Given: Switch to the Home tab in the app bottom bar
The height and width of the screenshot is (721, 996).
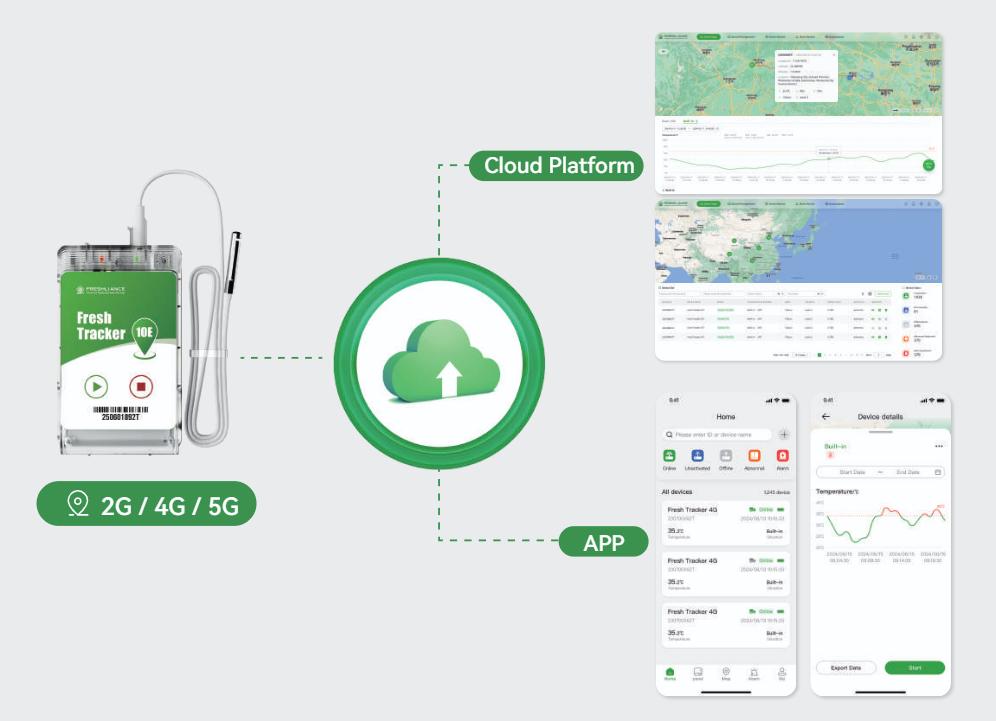Looking at the screenshot, I should [670, 674].
